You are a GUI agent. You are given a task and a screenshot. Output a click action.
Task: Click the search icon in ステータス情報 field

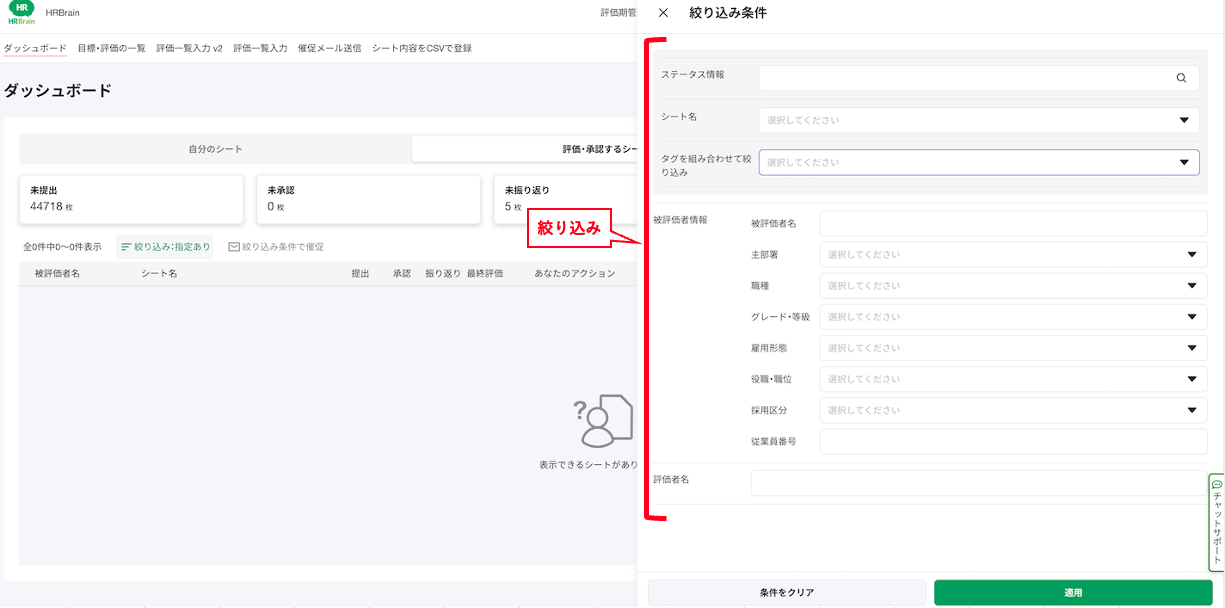(x=1181, y=78)
